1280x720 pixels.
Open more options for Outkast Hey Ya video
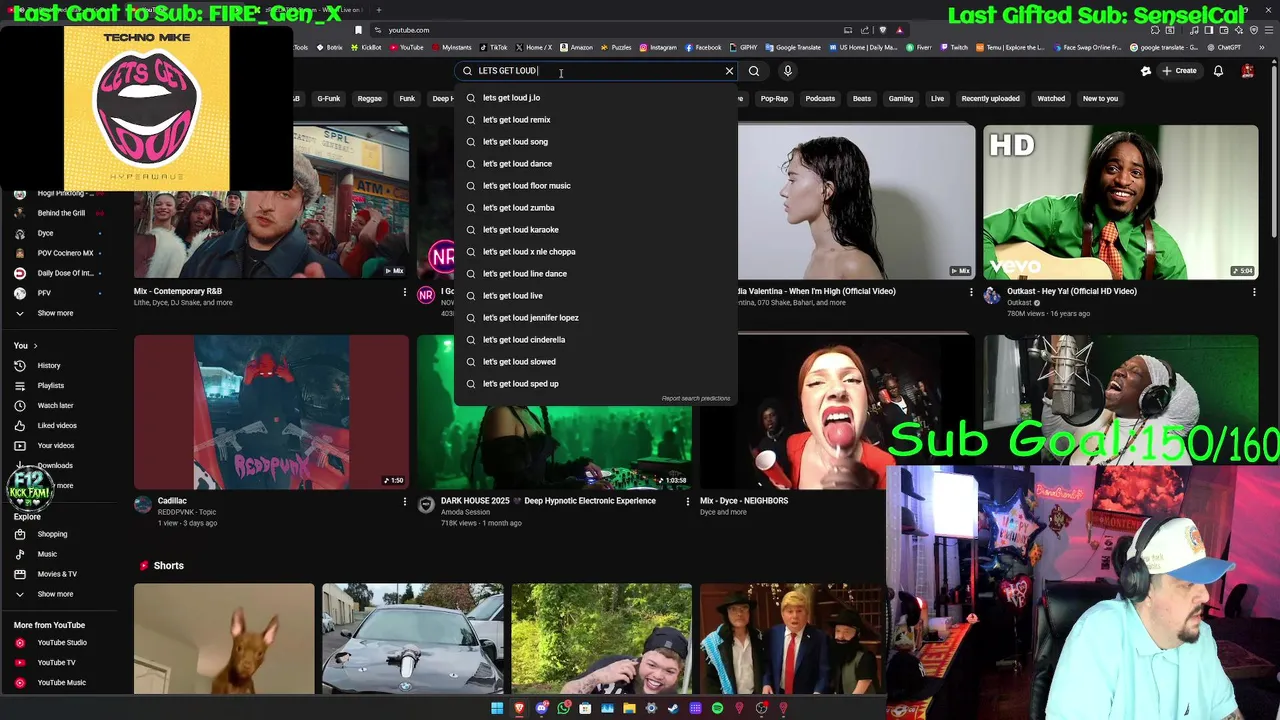(1254, 292)
